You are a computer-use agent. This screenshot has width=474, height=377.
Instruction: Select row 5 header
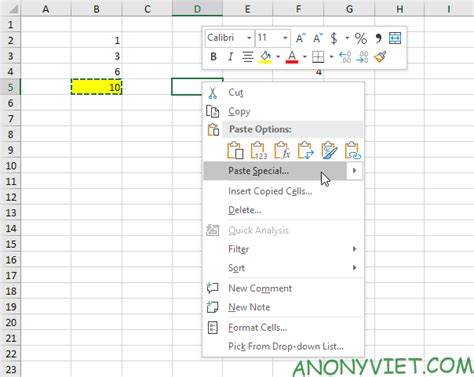tap(10, 87)
